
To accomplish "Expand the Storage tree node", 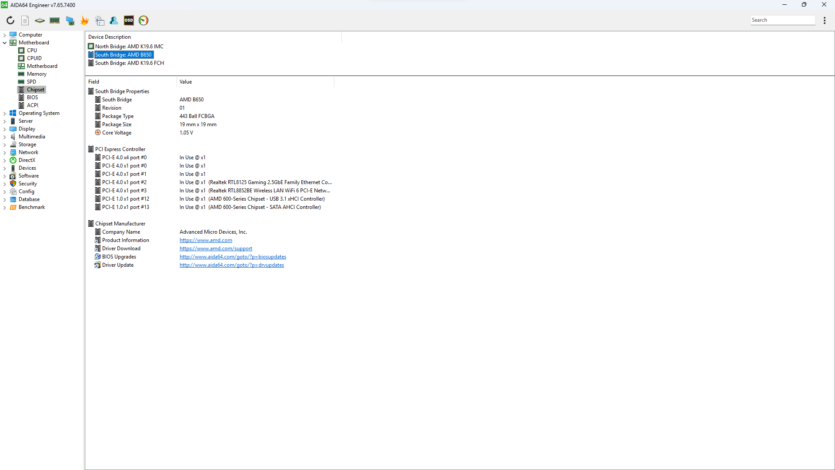I will [x=5, y=144].
